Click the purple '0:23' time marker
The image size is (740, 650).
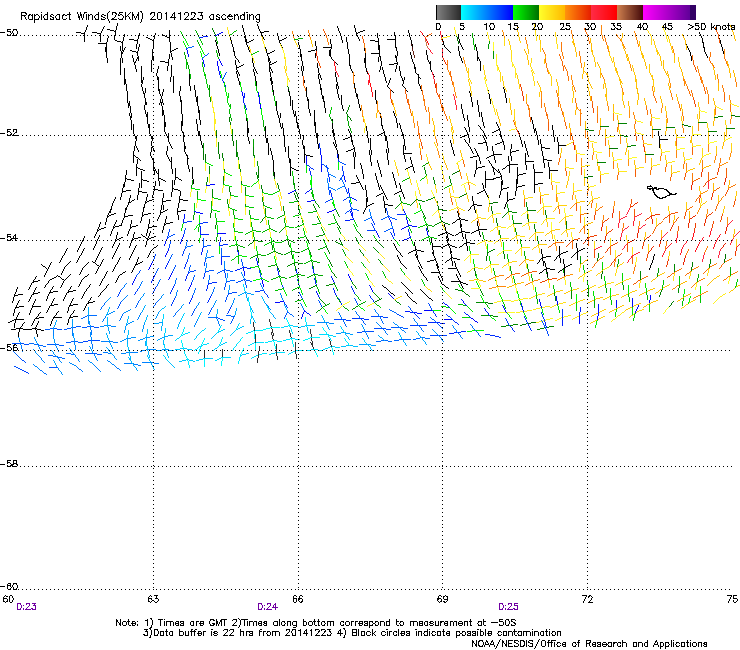click(26, 607)
